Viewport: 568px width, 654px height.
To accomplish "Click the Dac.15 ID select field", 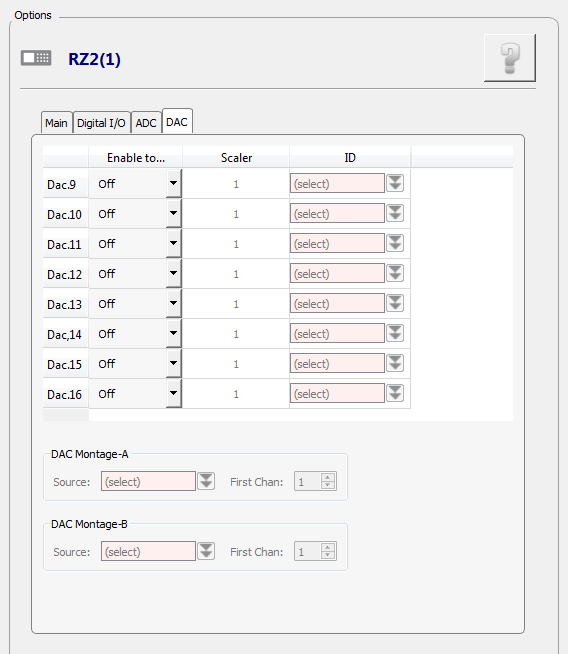I will [x=337, y=363].
